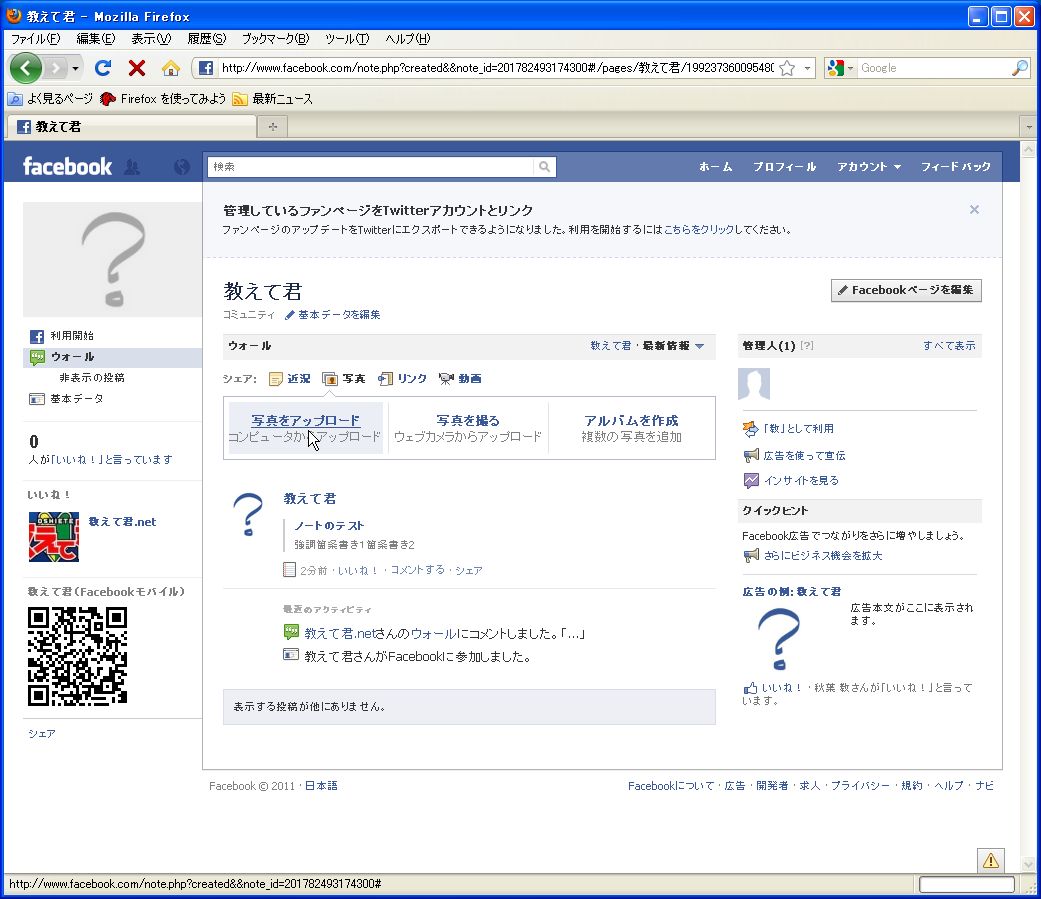Click the site favicon in the address bar
Screen dimensions: 1041x899
pos(206,68)
